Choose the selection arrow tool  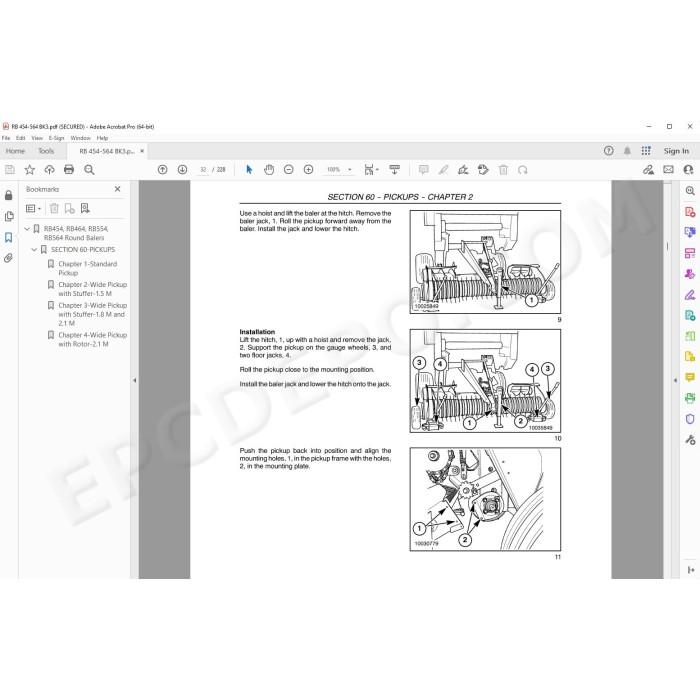pyautogui.click(x=249, y=170)
